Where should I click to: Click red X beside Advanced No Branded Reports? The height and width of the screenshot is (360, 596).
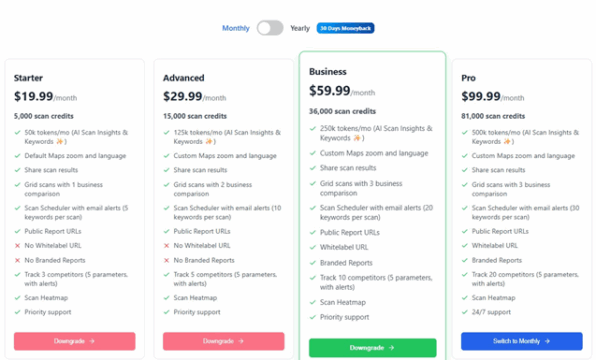pos(166,260)
